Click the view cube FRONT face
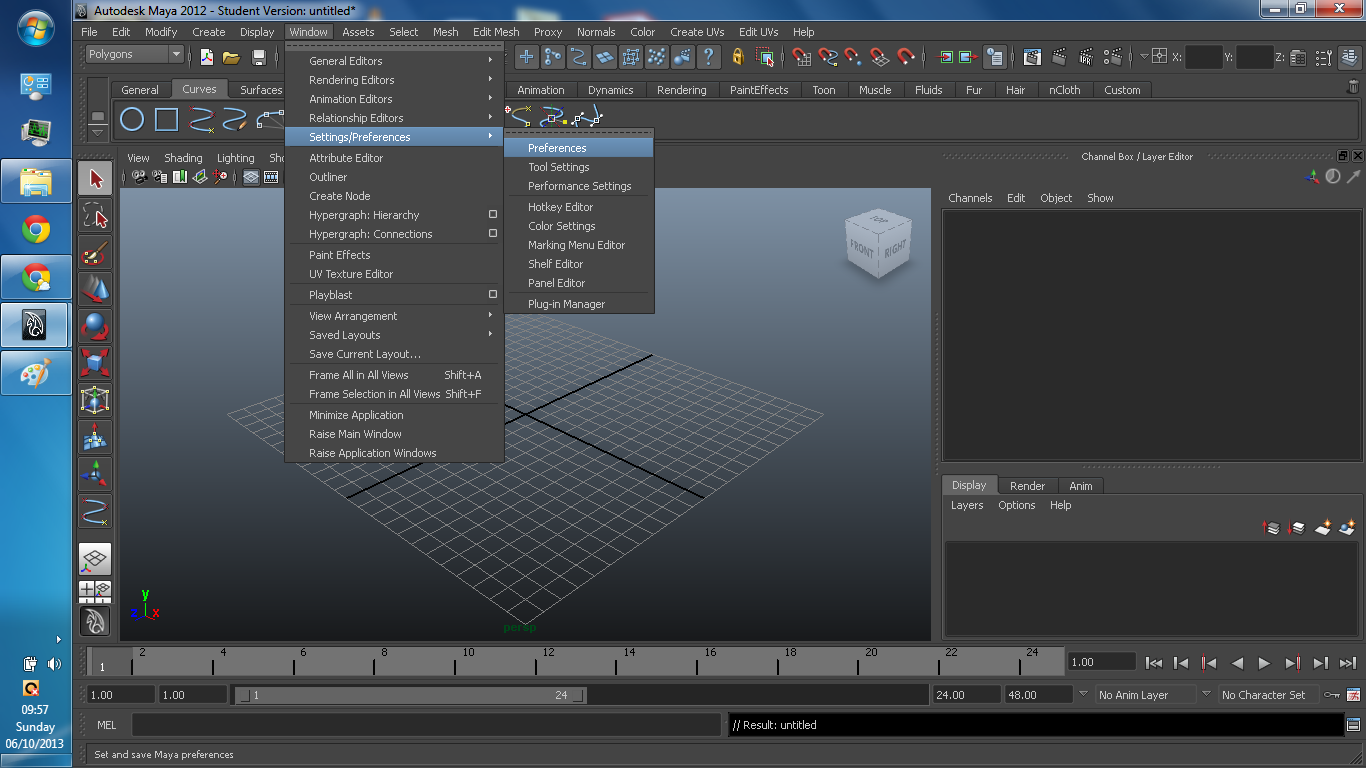1366x768 pixels. pyautogui.click(x=862, y=248)
